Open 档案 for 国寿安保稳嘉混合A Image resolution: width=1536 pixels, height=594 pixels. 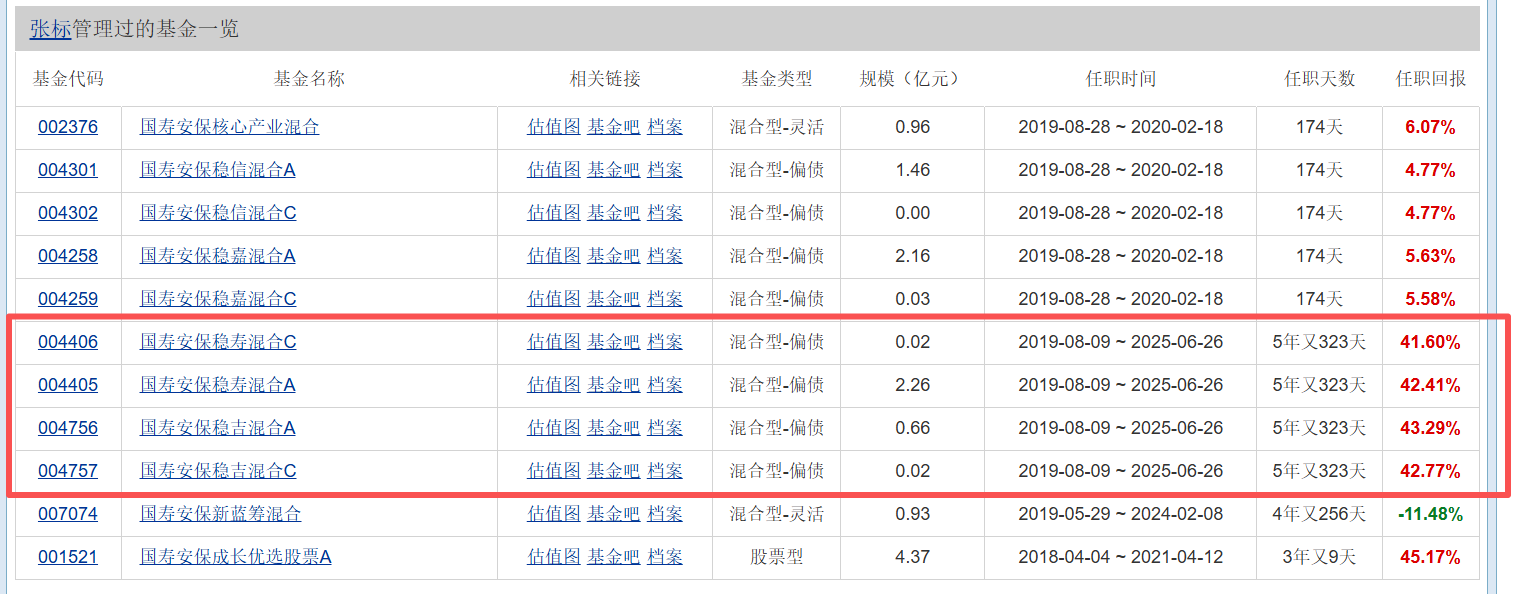pos(665,256)
